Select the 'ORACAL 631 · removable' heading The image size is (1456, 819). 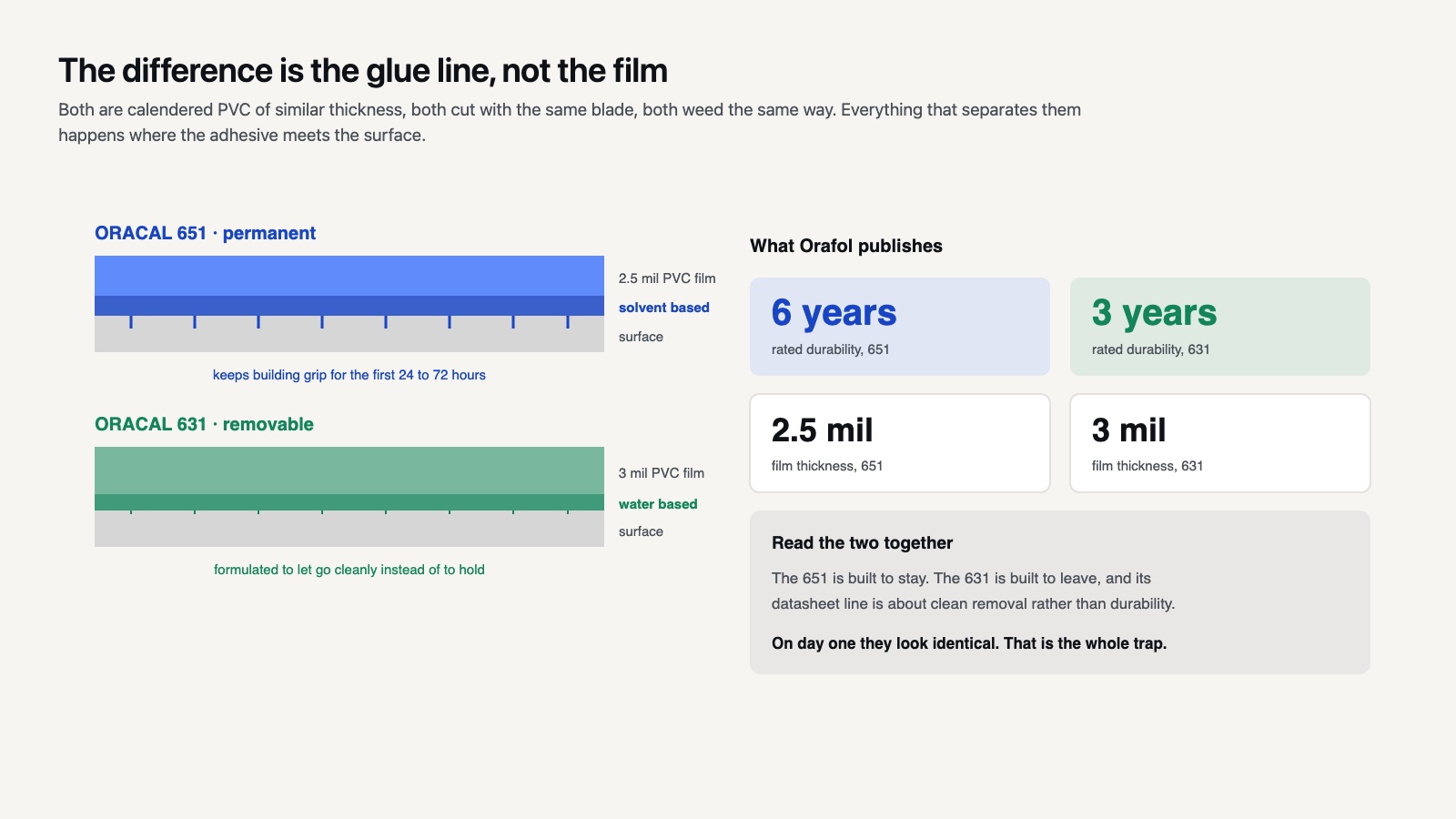coord(204,424)
